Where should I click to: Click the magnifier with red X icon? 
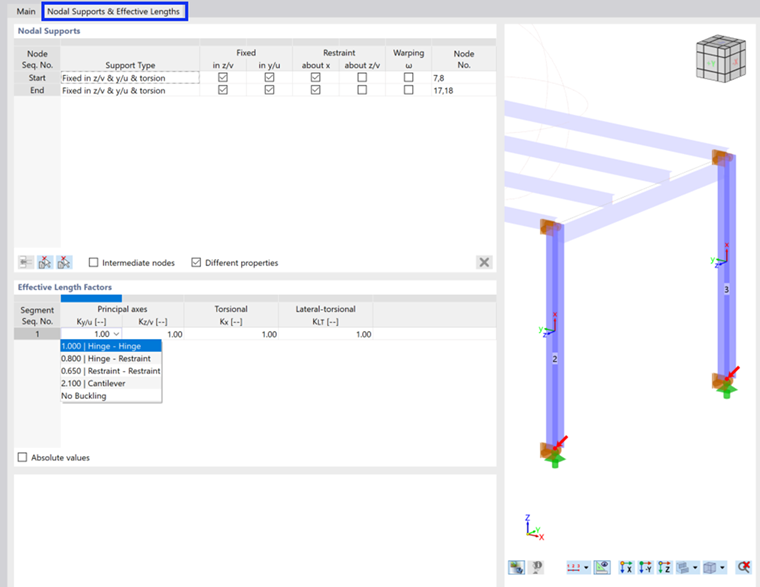(744, 567)
